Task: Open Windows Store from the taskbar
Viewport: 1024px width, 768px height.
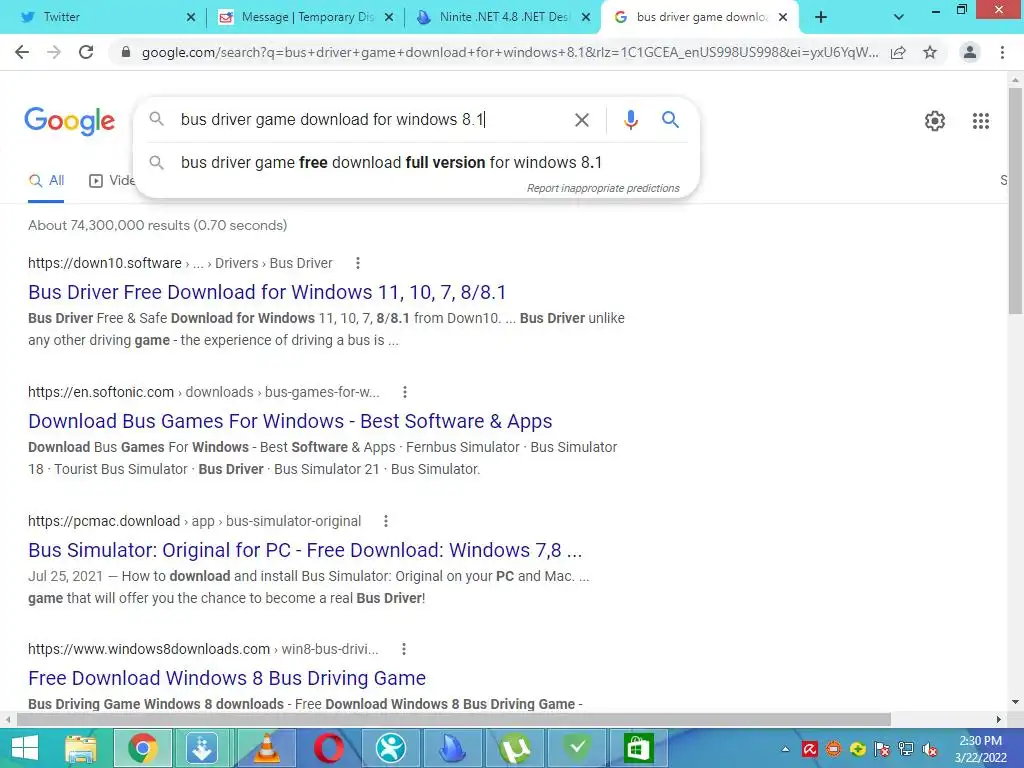Action: (638, 748)
